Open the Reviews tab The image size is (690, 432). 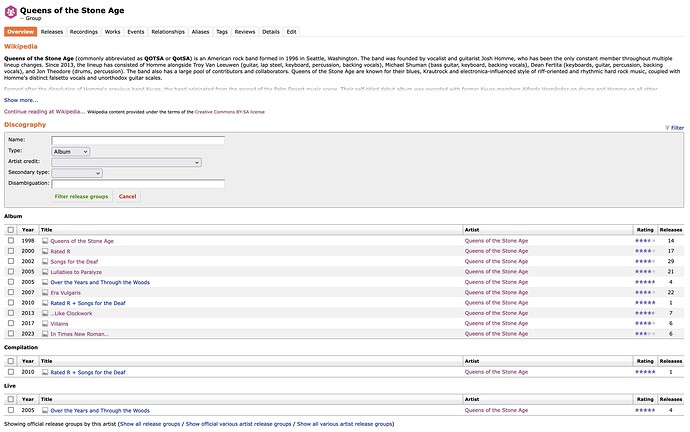(x=245, y=32)
